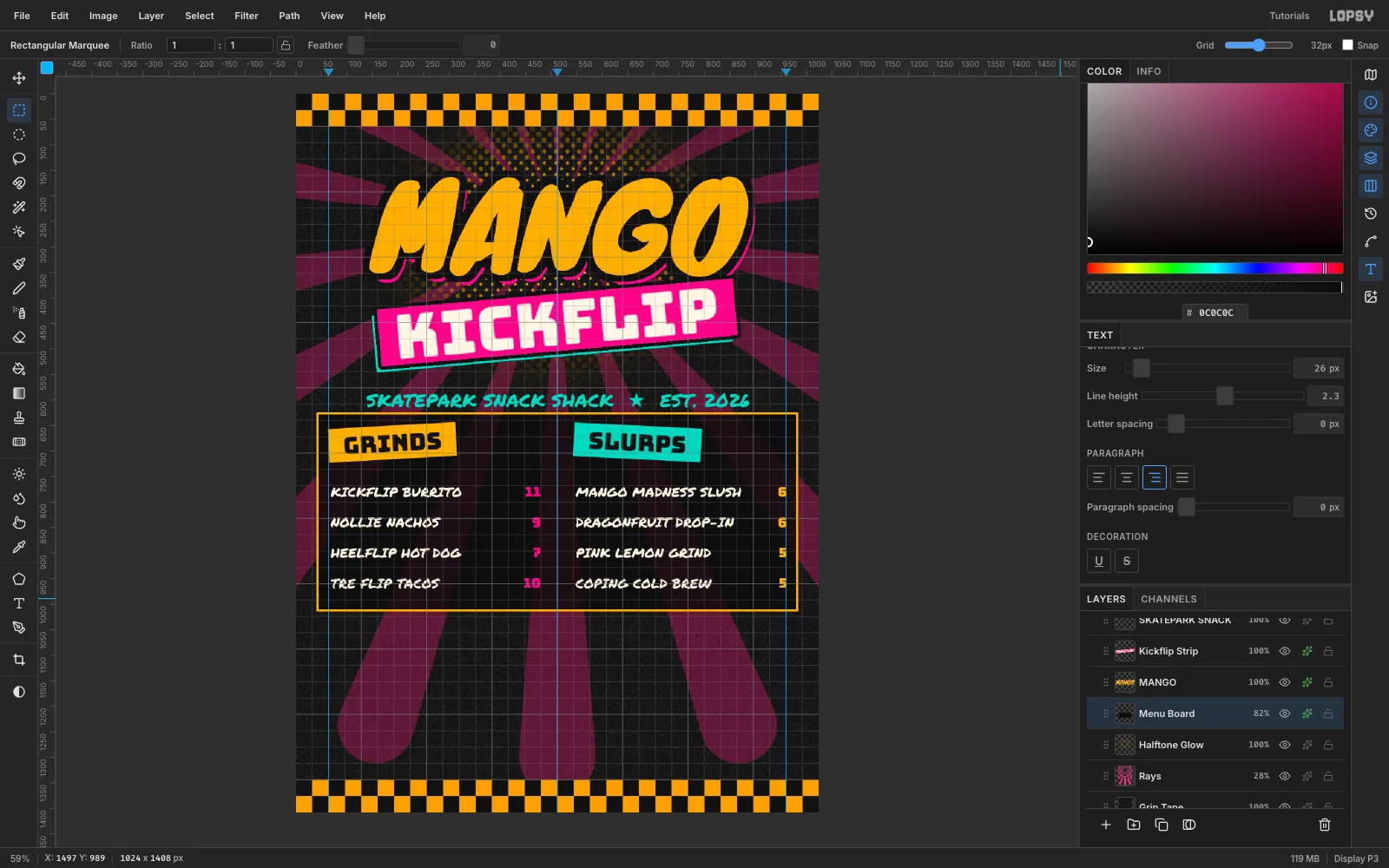1389x868 pixels.
Task: Click the Line height value field
Action: (x=1326, y=396)
